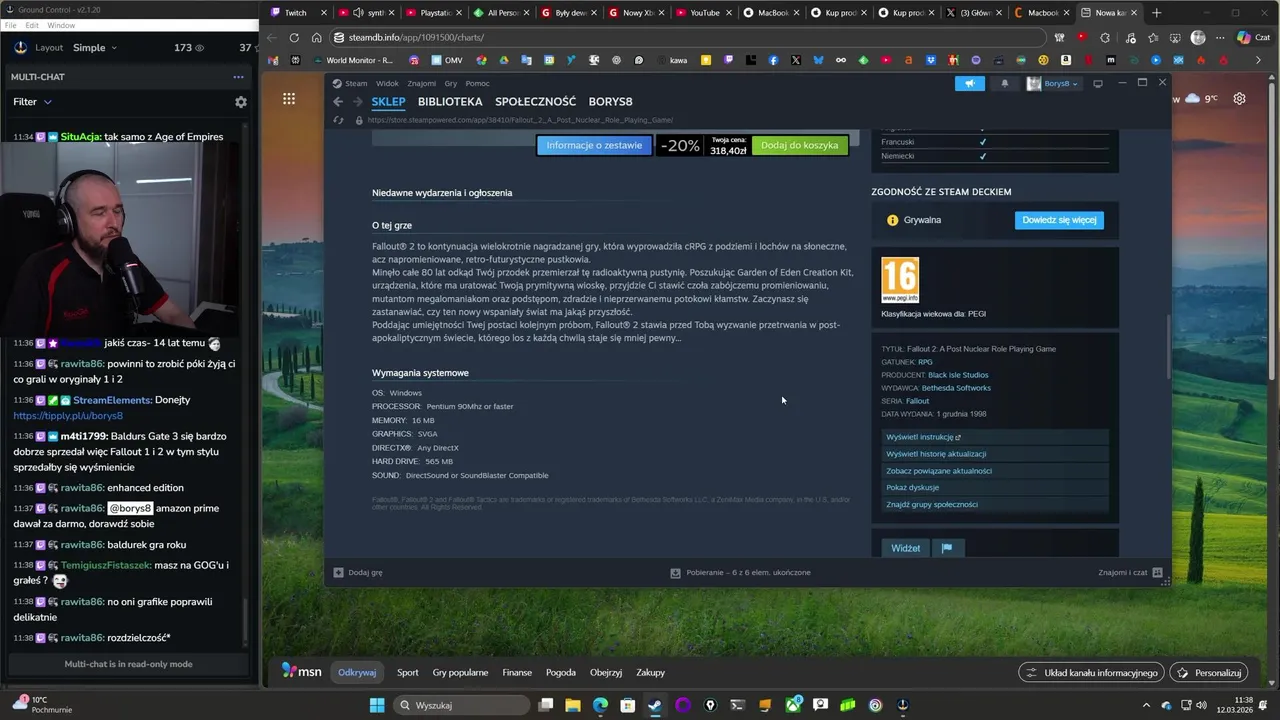Click the Widżet button
Viewport: 1280px width, 720px height.
pyautogui.click(x=905, y=548)
